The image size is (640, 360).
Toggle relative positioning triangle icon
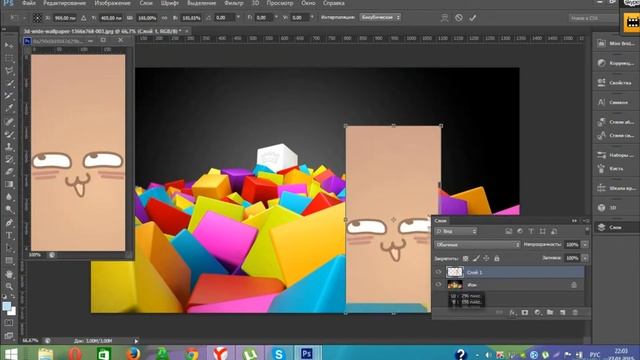point(83,18)
